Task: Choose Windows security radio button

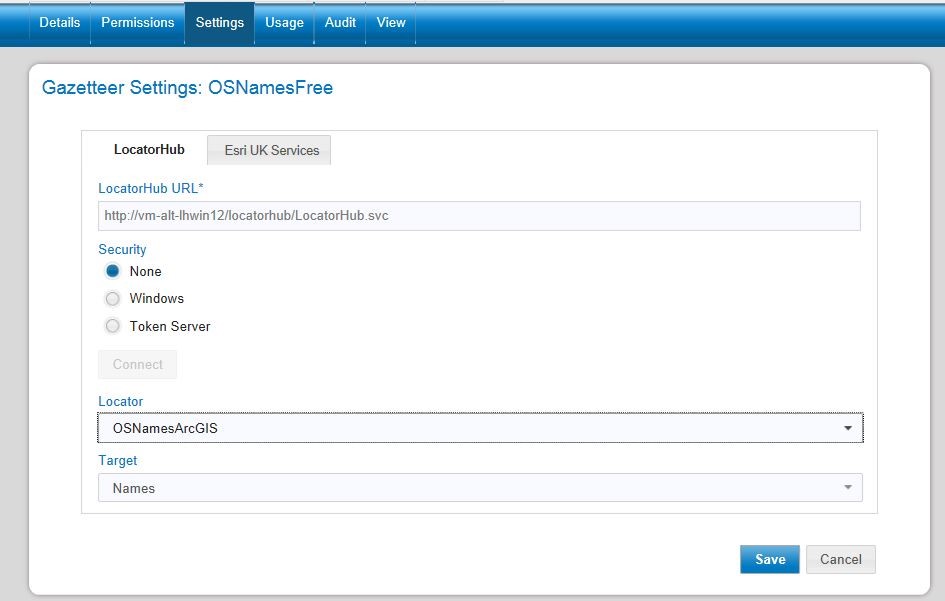Action: coord(112,298)
